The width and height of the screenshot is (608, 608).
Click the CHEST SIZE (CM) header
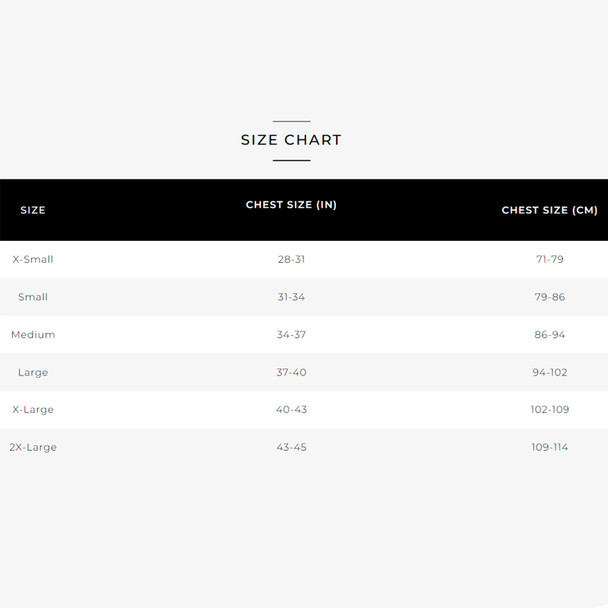pyautogui.click(x=549, y=210)
